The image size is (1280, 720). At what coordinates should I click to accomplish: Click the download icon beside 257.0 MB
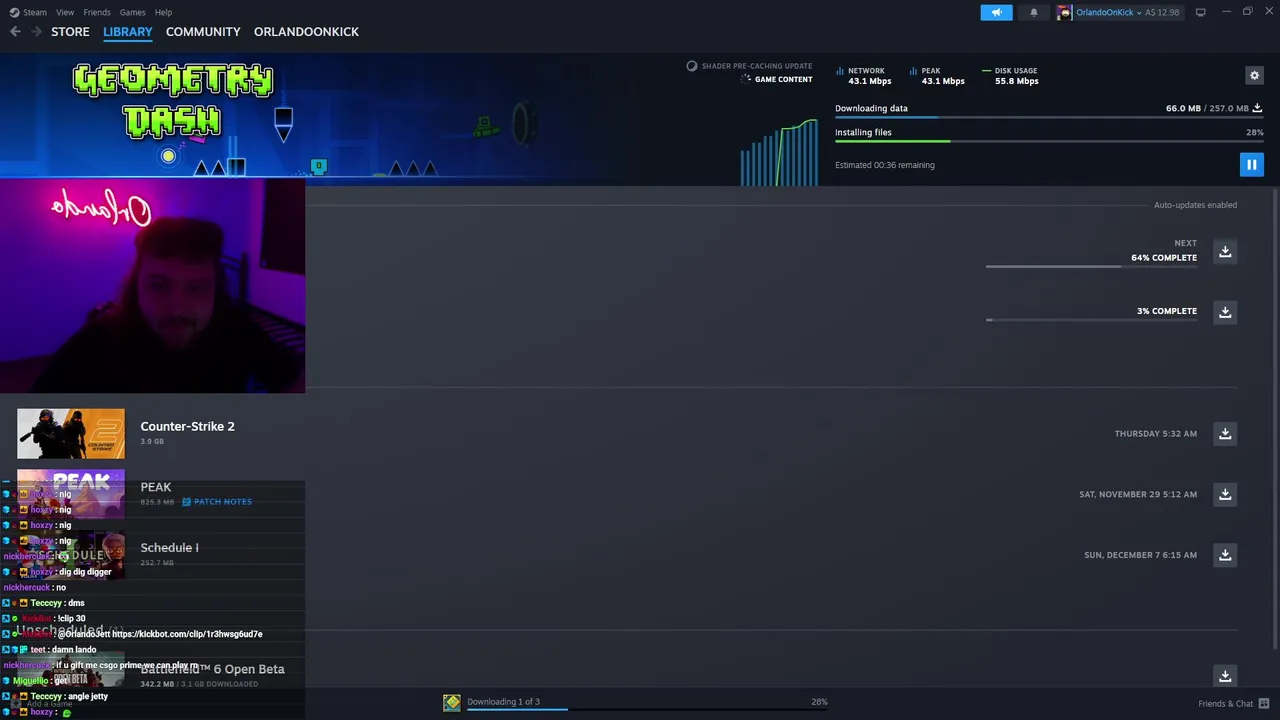click(x=1257, y=108)
